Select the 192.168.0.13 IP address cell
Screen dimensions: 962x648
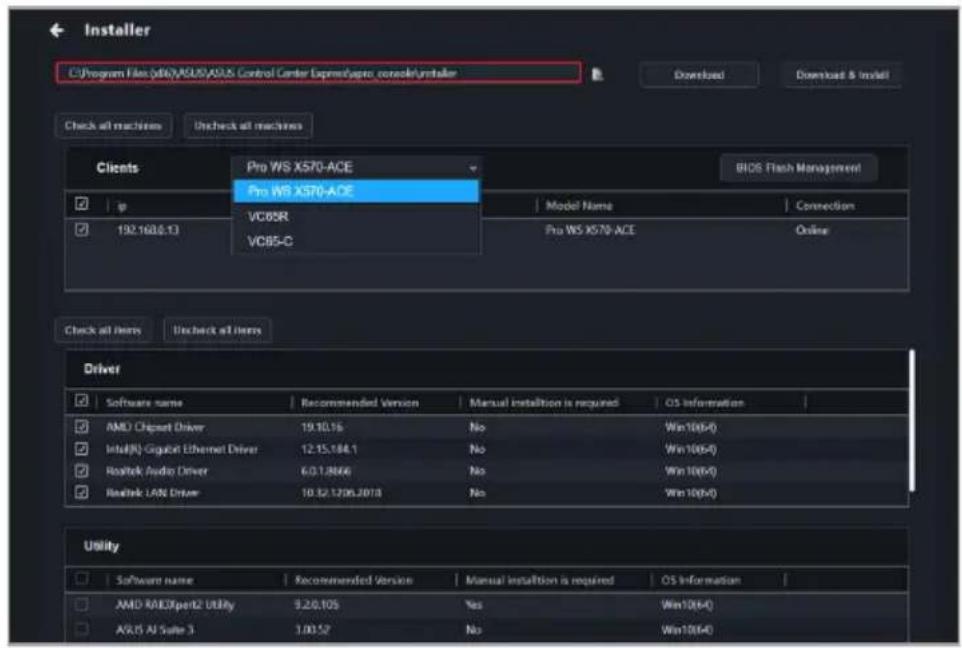[148, 230]
